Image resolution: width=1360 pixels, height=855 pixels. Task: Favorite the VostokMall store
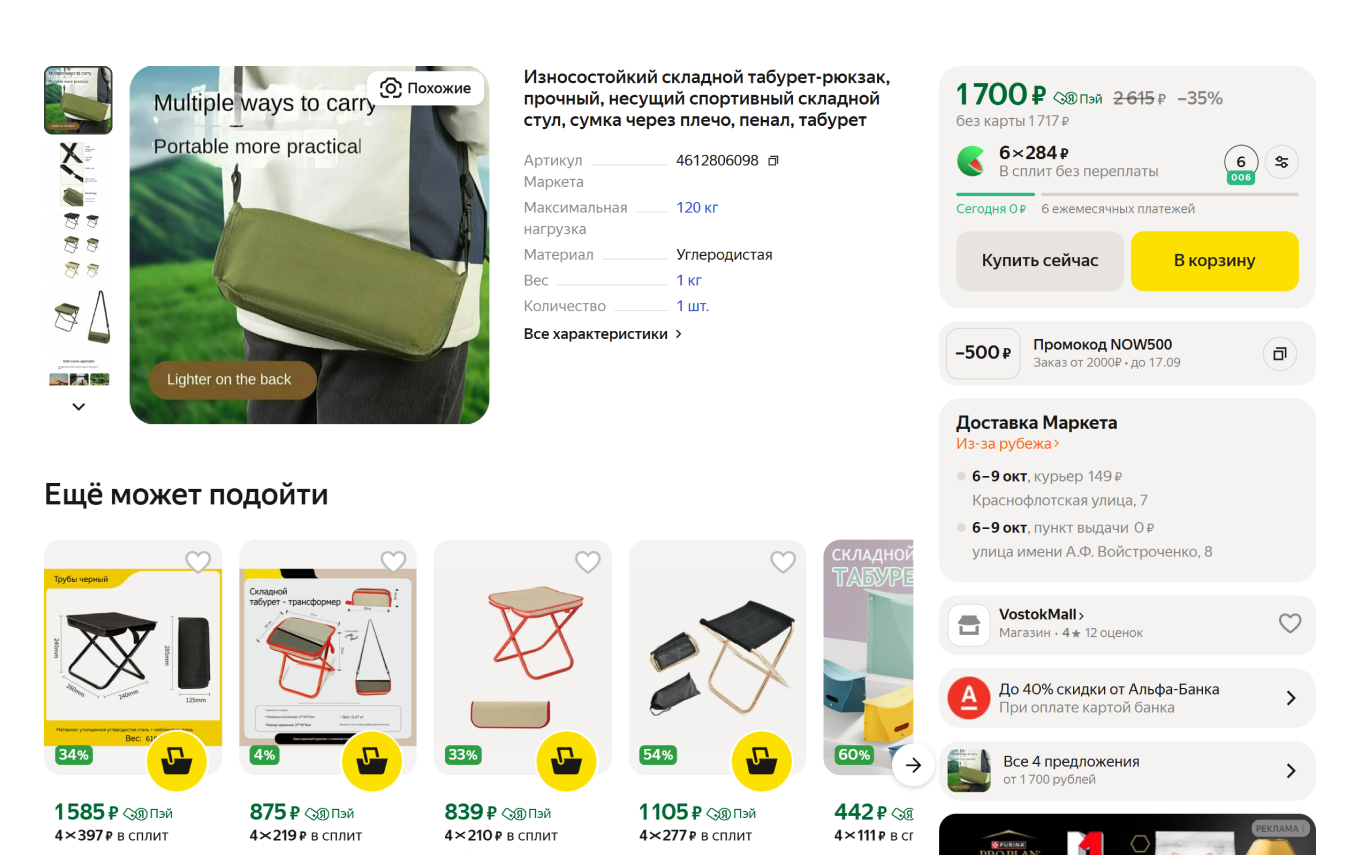click(x=1290, y=624)
